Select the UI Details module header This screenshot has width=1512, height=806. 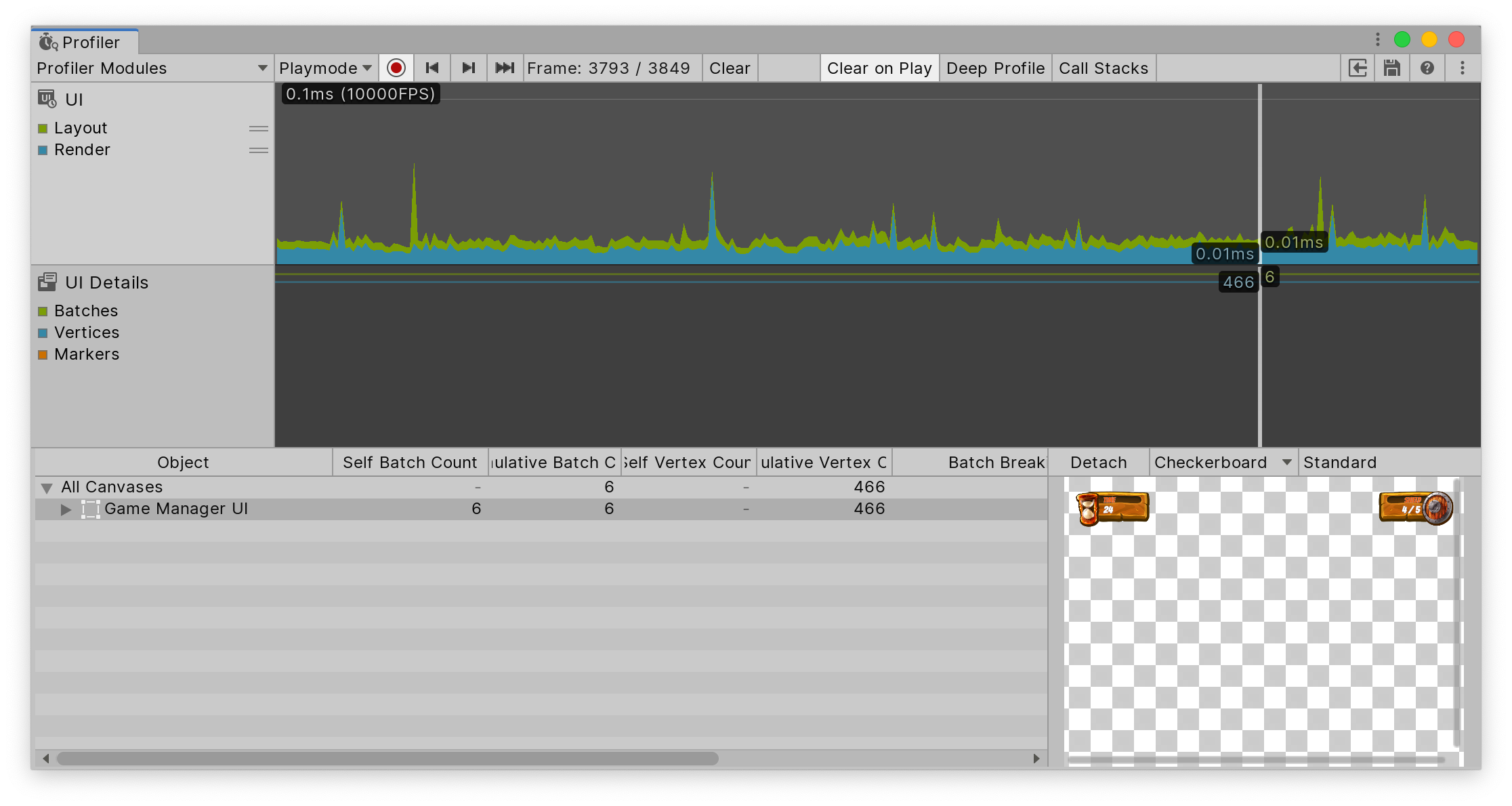(107, 282)
